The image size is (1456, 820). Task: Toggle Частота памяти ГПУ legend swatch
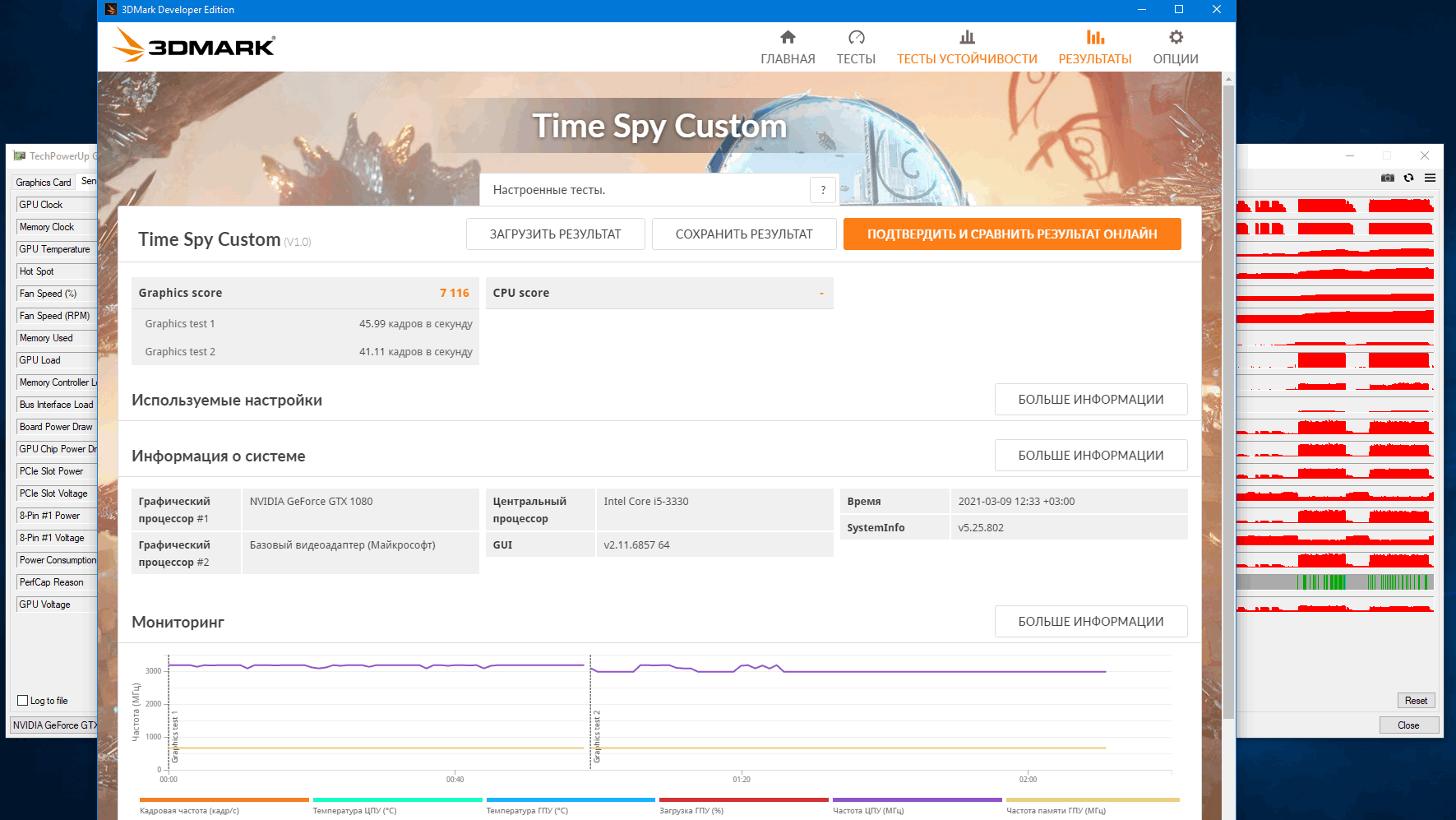pyautogui.click(x=1093, y=799)
